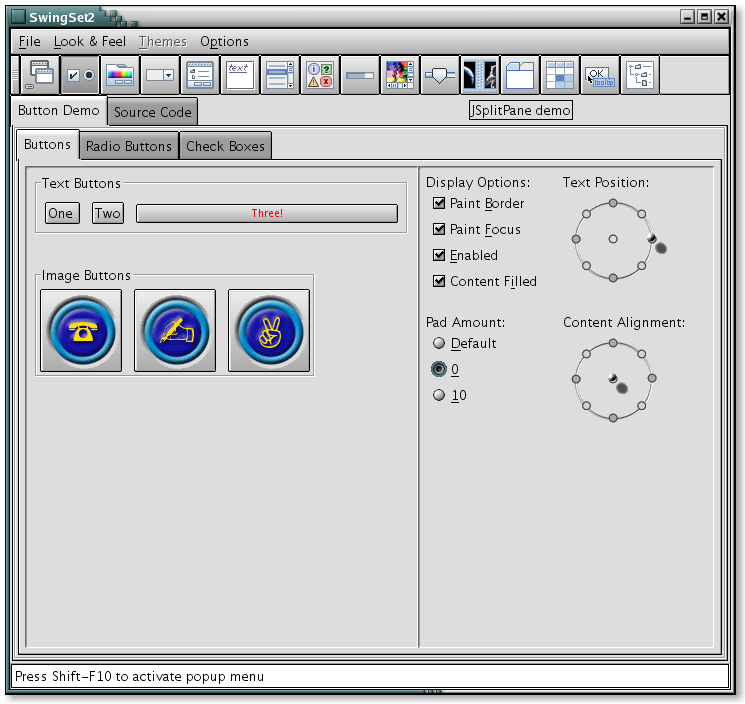Set Text Position to center radio button
This screenshot has height=704, width=745.
[x=613, y=239]
